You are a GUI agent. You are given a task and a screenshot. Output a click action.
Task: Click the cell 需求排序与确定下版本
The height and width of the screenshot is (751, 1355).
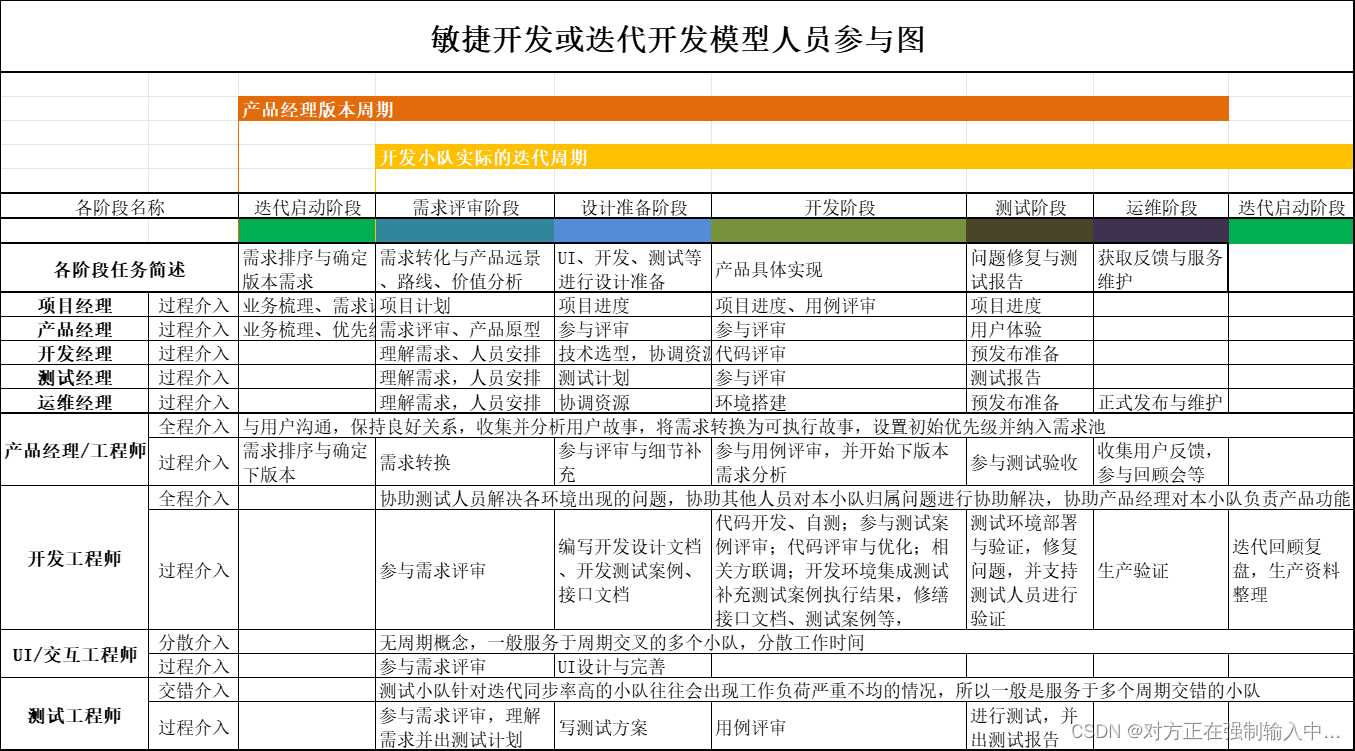(x=308, y=462)
